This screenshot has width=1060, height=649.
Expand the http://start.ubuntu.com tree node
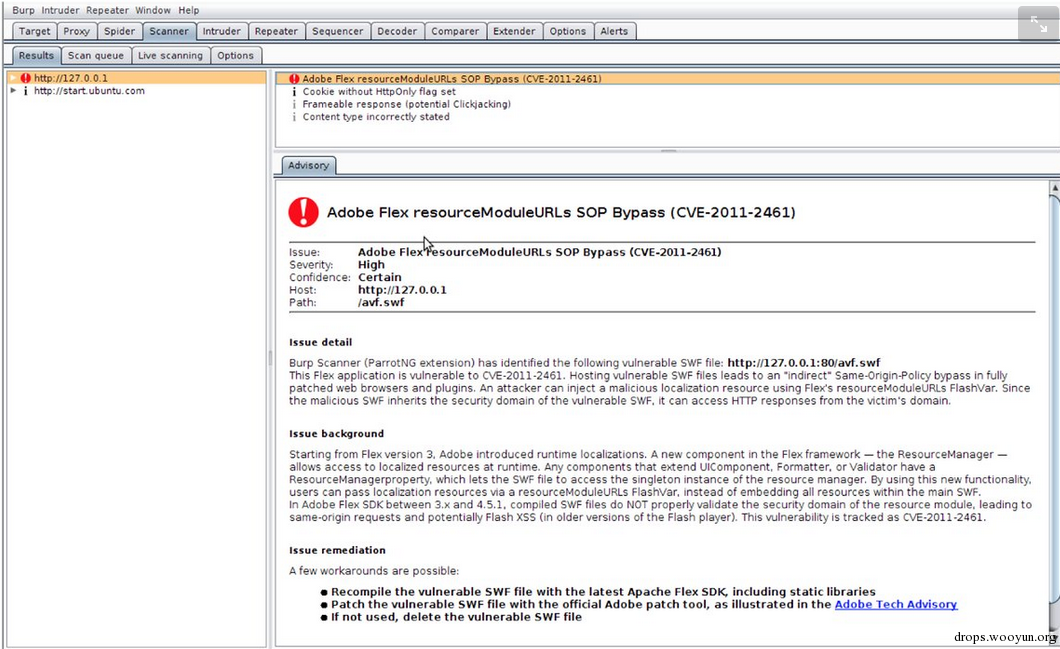[x=13, y=91]
